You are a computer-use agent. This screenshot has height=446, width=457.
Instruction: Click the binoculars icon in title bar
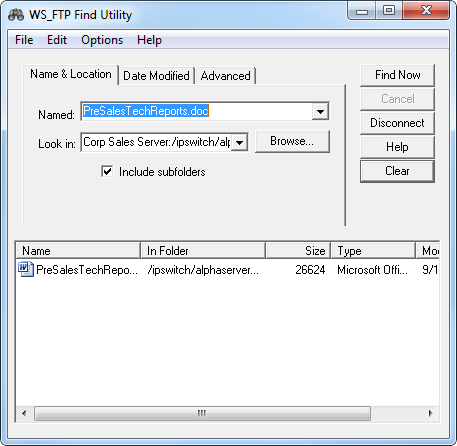pyautogui.click(x=16, y=15)
